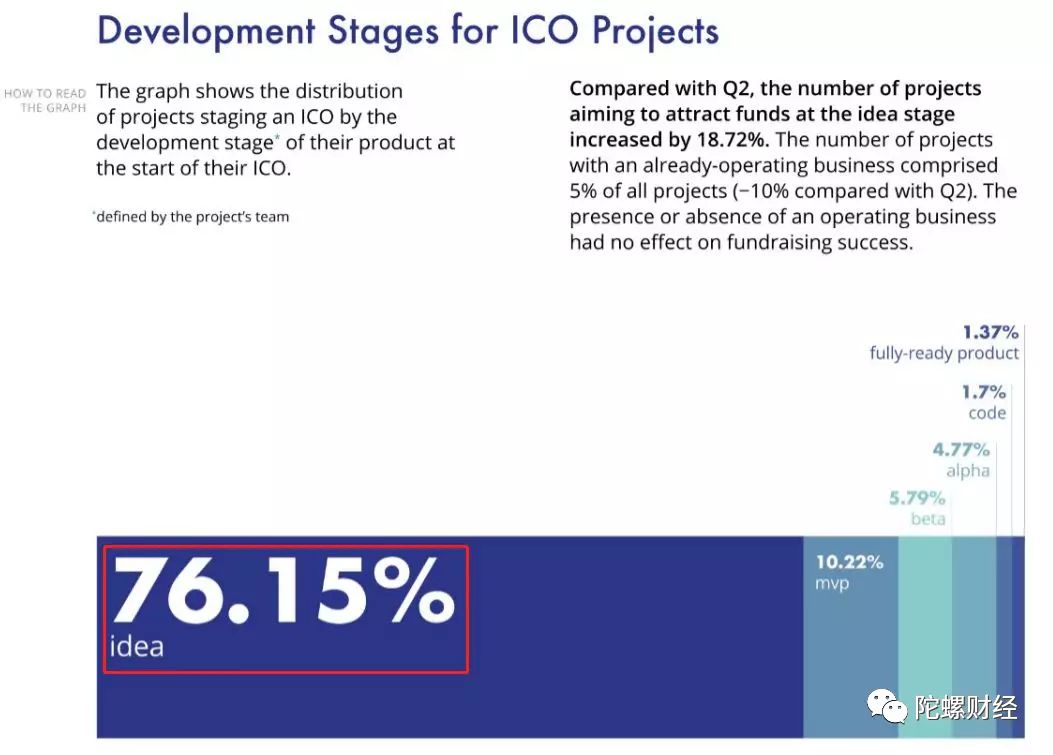1053x755 pixels.
Task: Click the 1.7% code label
Action: click(983, 402)
